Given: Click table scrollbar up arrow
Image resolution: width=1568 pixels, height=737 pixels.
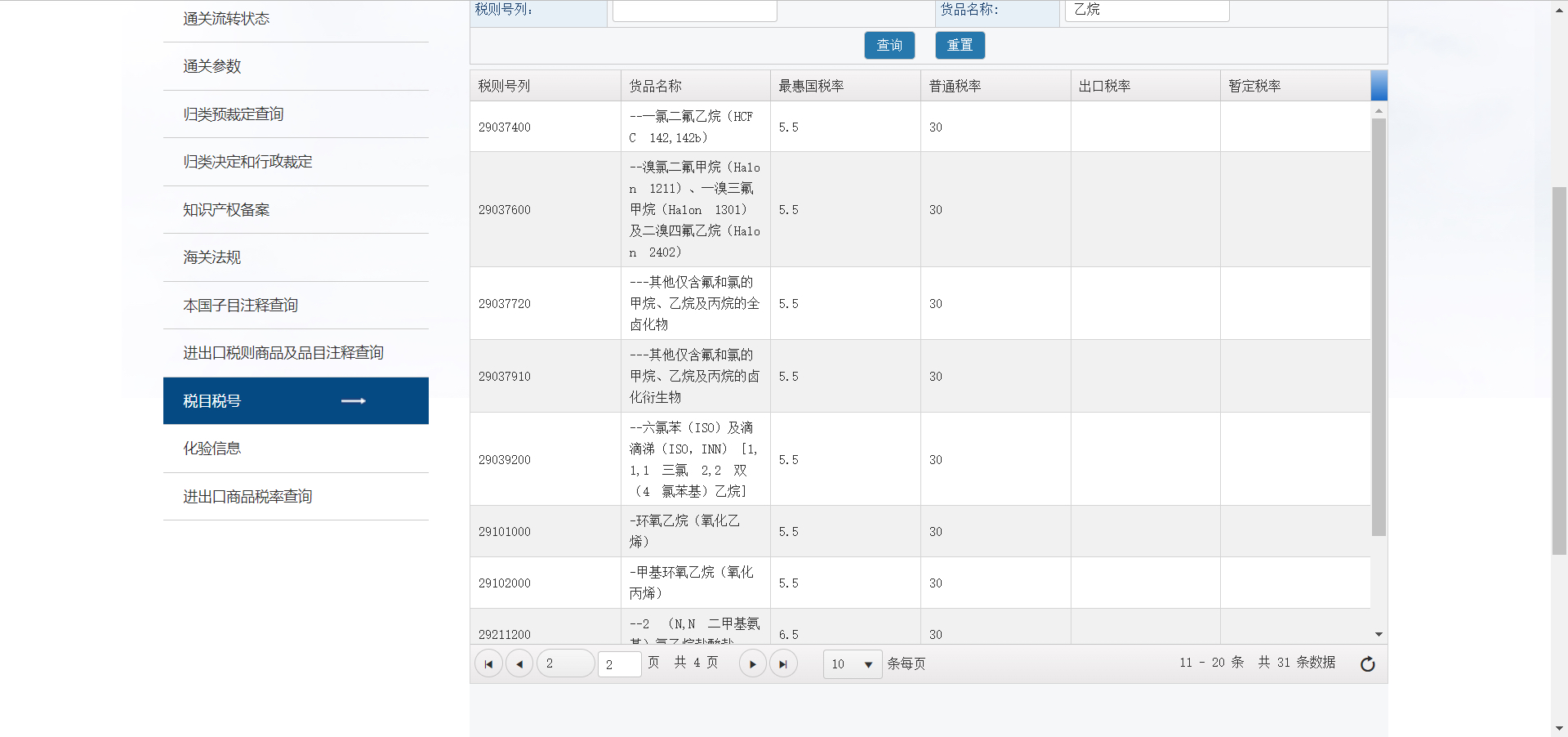Looking at the screenshot, I should coord(1379,110).
